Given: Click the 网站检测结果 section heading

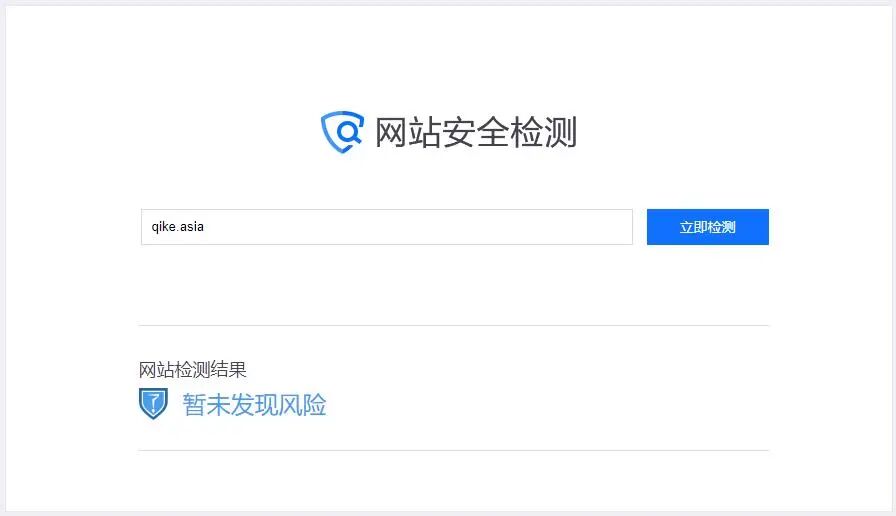Looking at the screenshot, I should point(192,370).
